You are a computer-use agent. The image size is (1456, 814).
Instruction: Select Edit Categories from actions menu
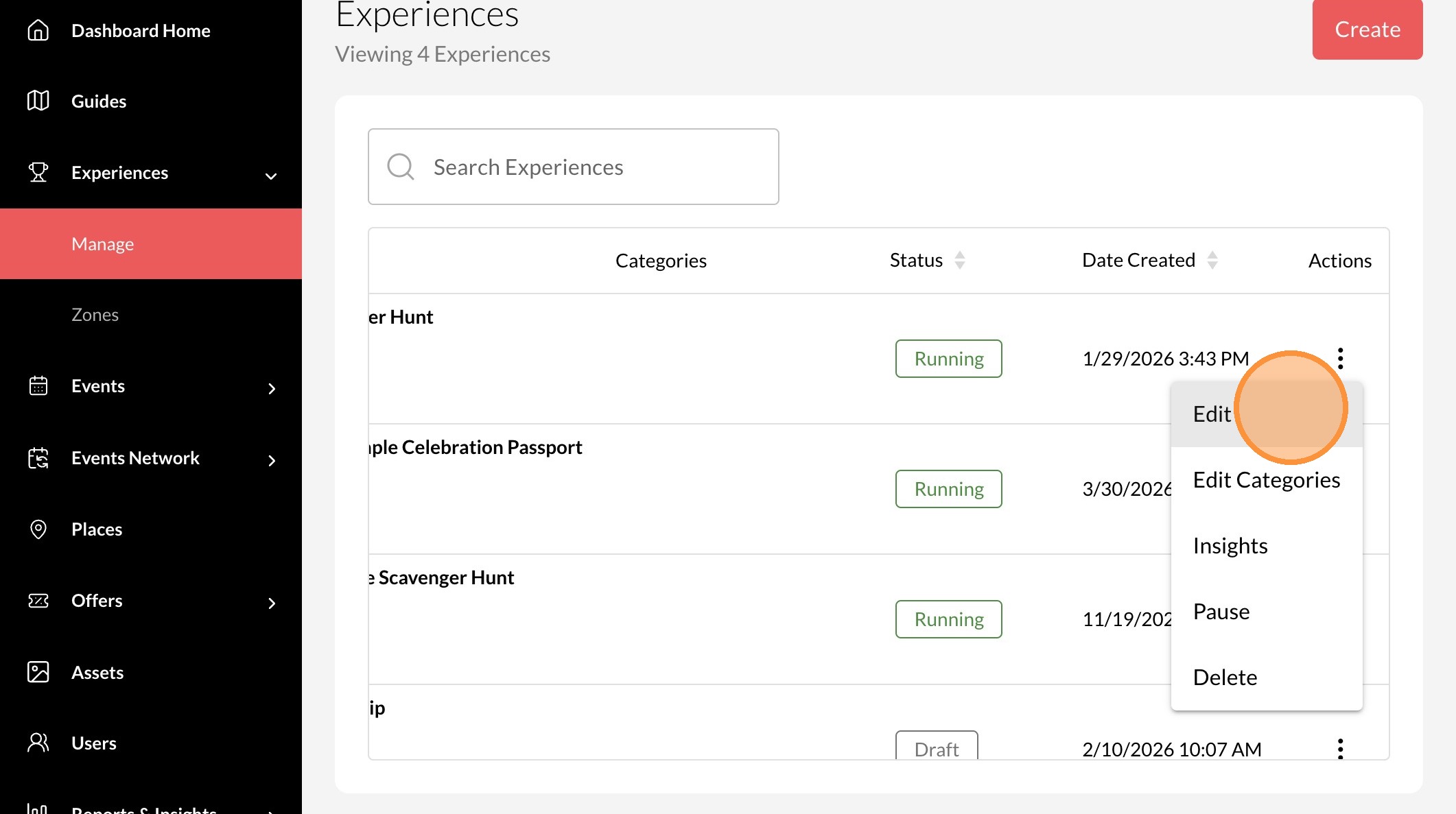pos(1266,480)
